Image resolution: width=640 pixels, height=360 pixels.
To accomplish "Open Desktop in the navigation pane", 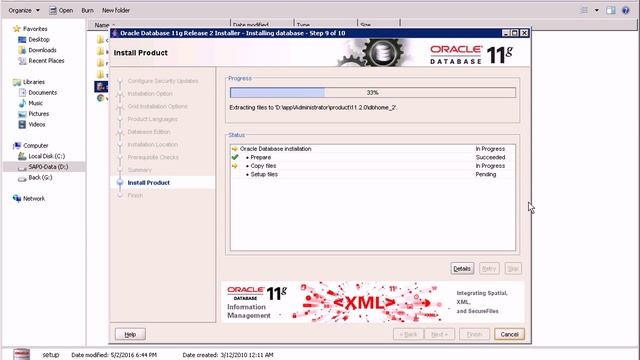I will coord(39,39).
